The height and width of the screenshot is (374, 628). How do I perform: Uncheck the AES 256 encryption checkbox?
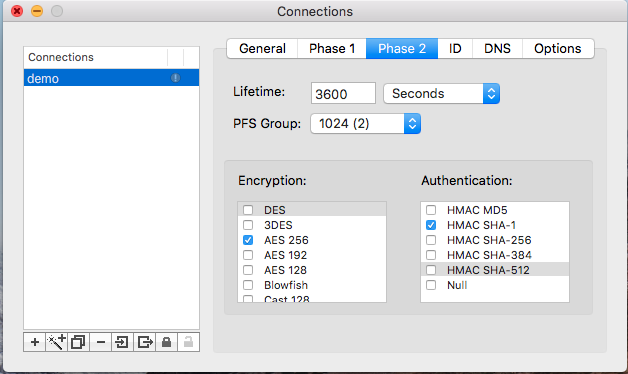248,240
